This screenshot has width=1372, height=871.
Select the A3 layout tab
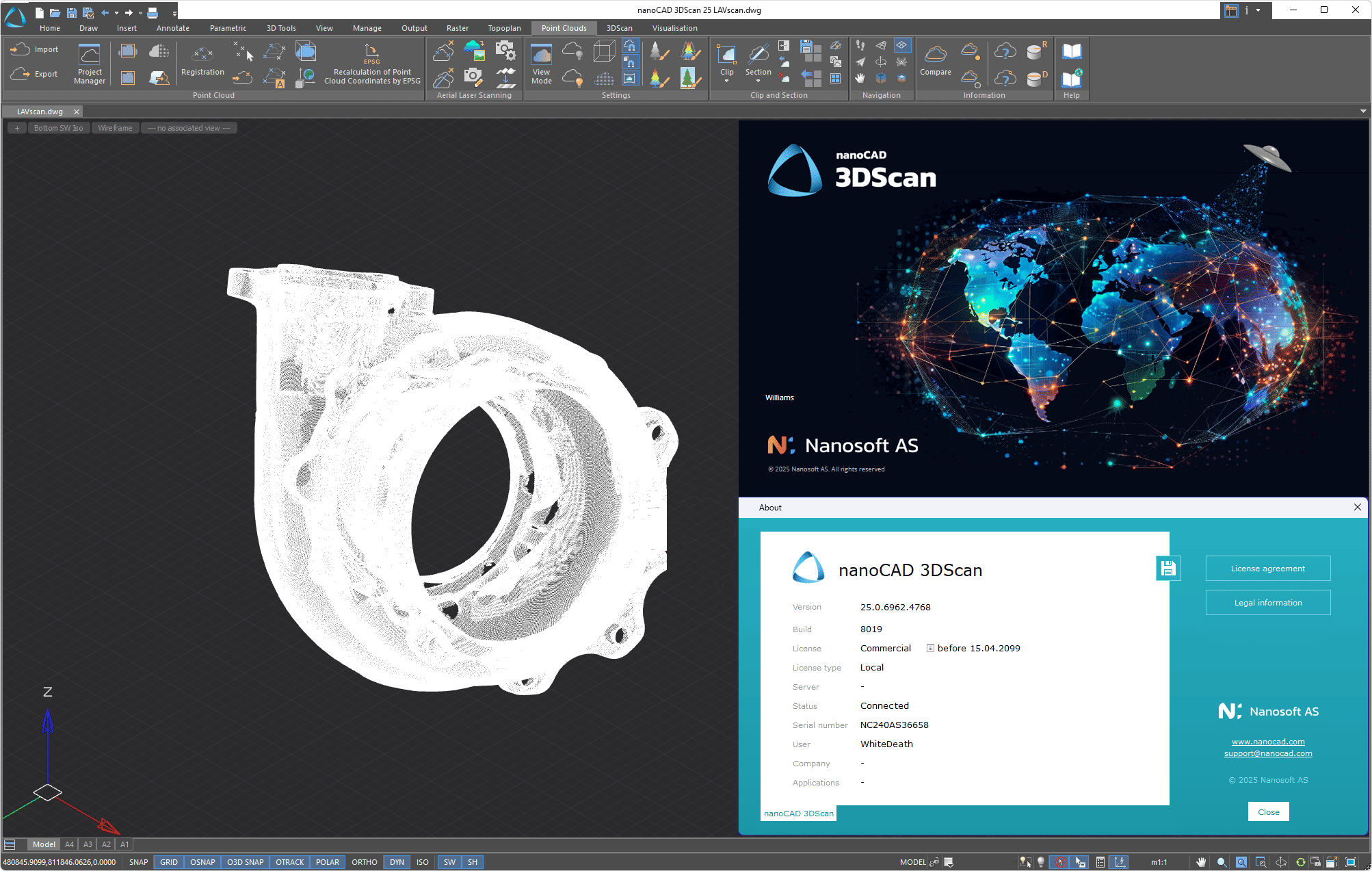pyautogui.click(x=88, y=844)
